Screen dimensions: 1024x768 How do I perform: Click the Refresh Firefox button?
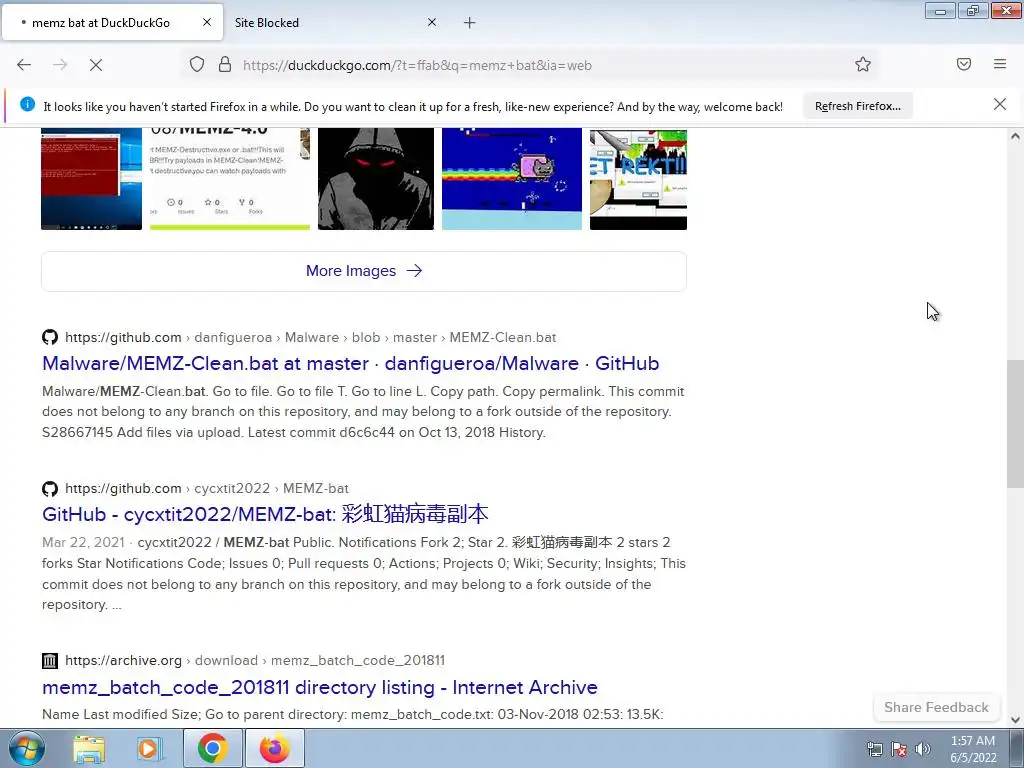click(857, 106)
